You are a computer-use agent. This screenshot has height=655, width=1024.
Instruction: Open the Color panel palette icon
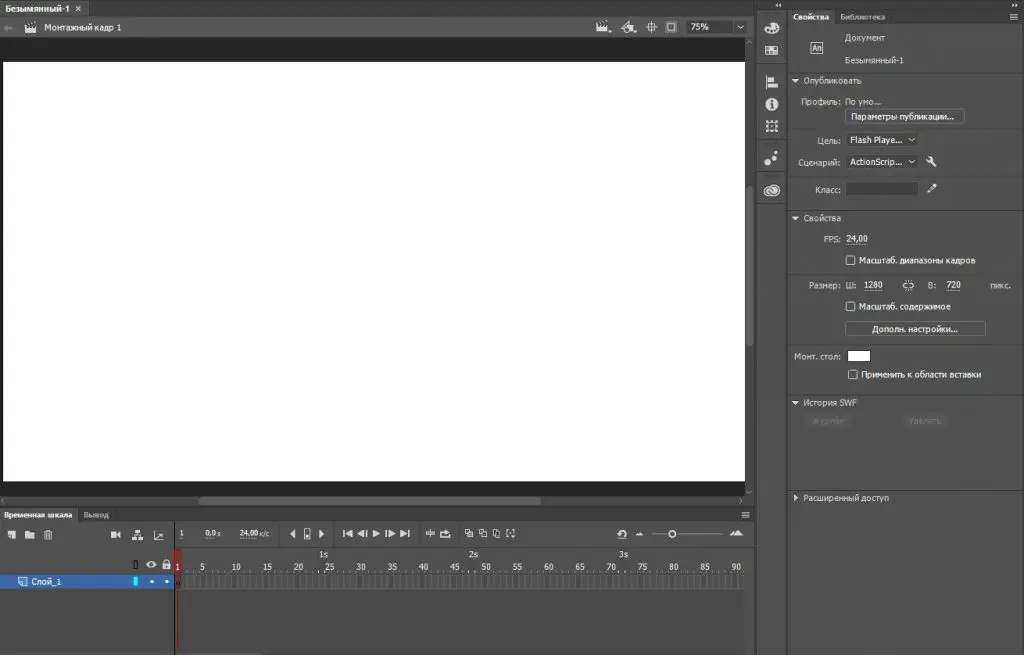[x=771, y=28]
